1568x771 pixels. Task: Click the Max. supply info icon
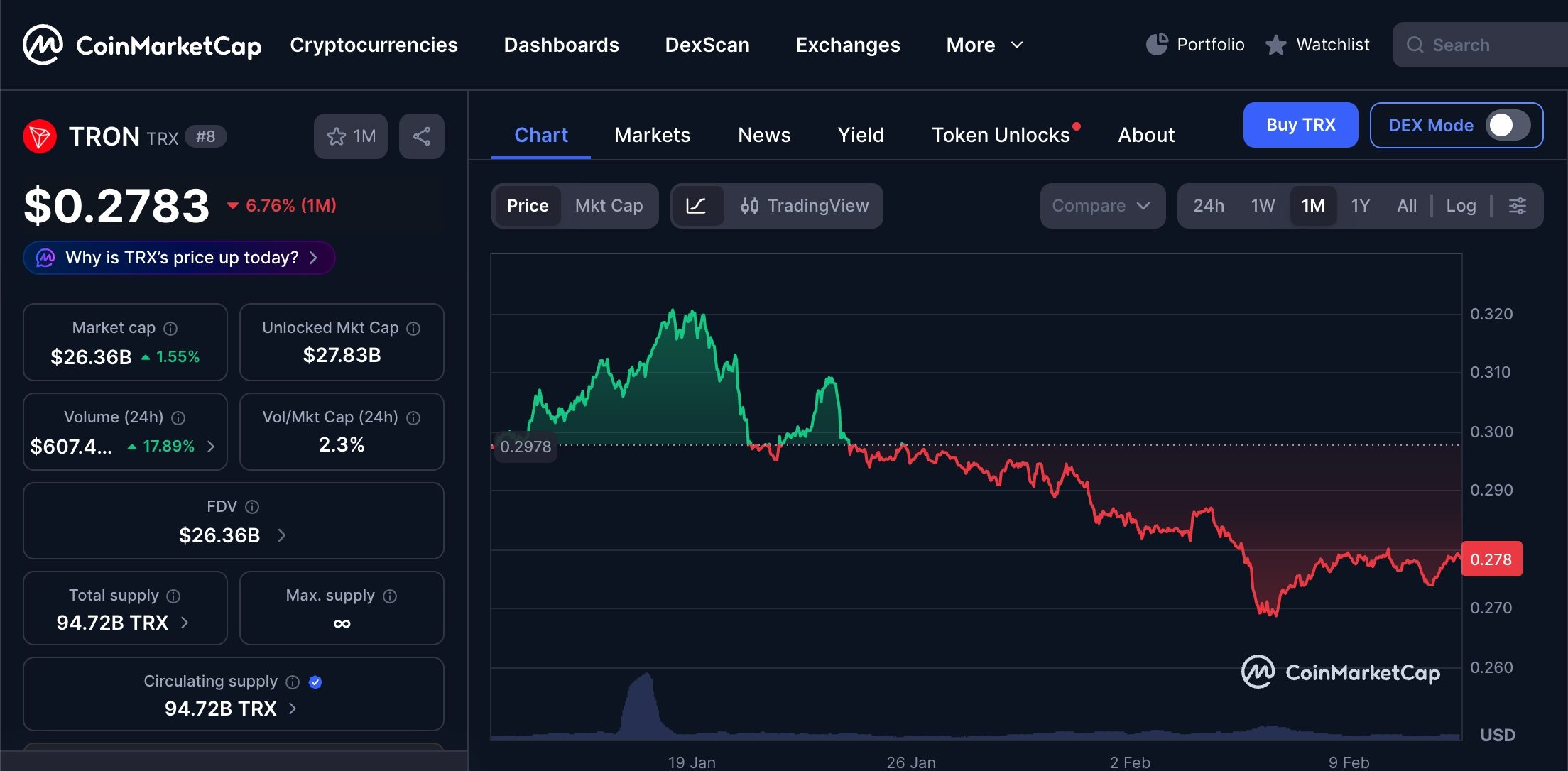pyautogui.click(x=390, y=596)
